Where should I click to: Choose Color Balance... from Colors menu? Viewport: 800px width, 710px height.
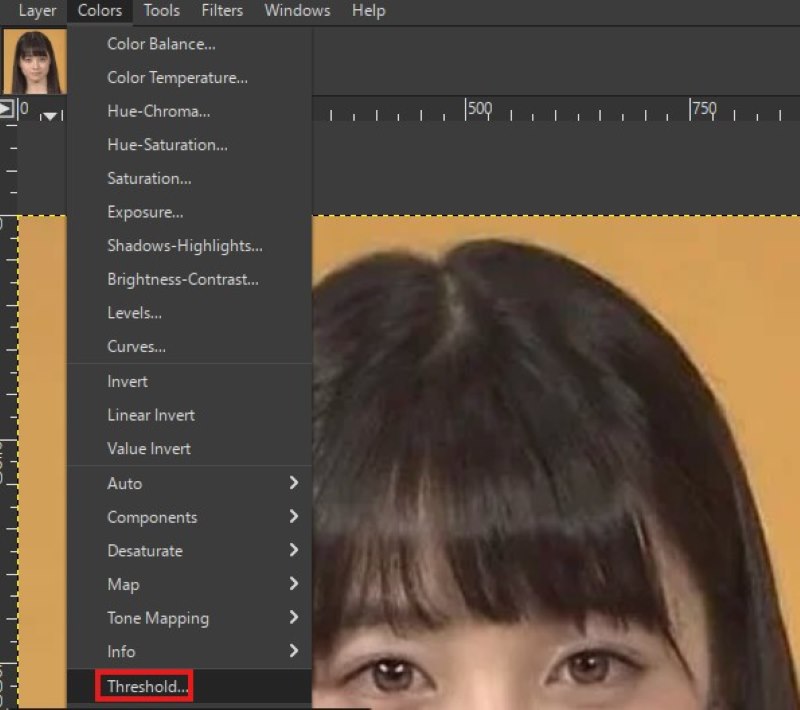(190, 44)
